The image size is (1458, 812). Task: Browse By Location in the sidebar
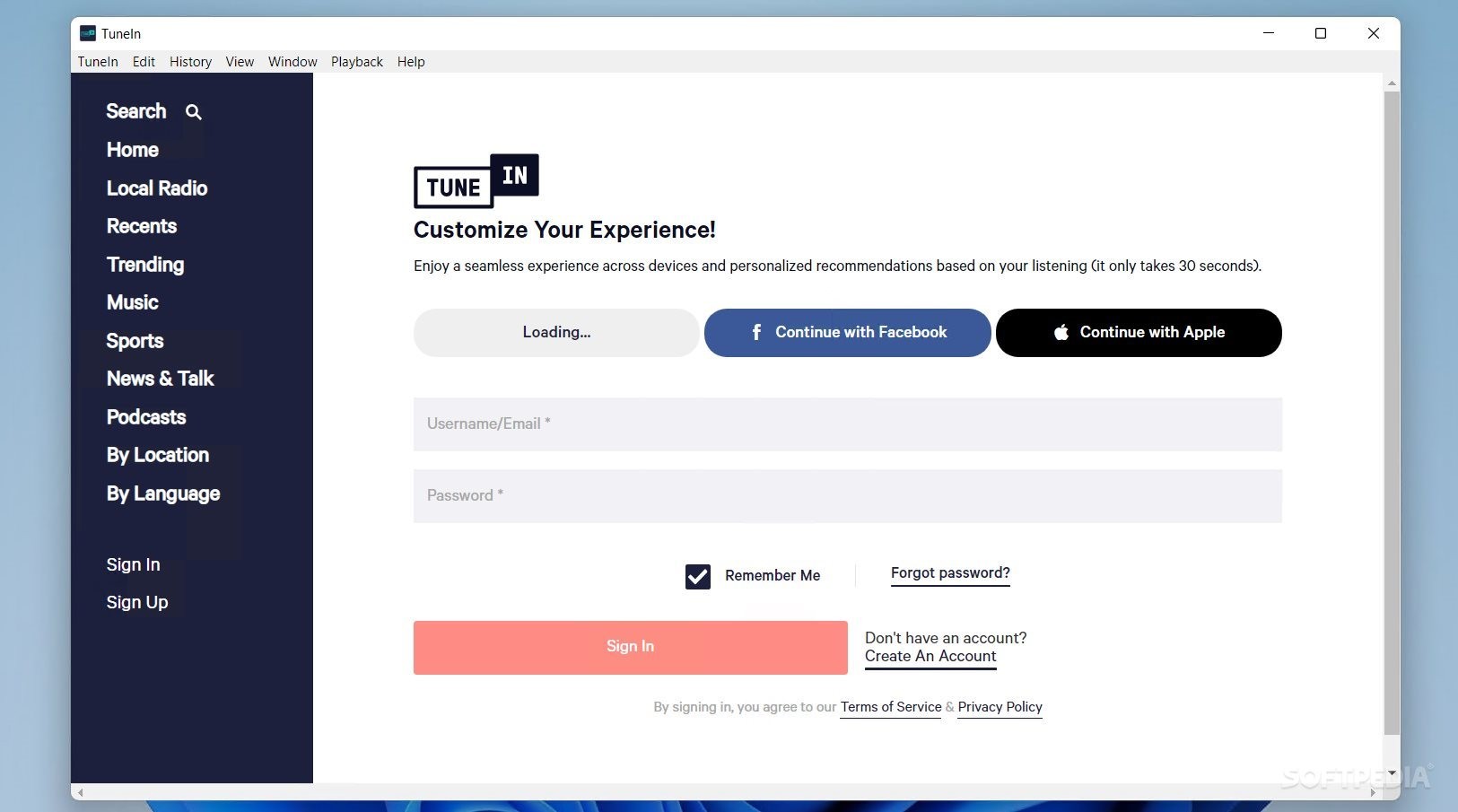[158, 455]
